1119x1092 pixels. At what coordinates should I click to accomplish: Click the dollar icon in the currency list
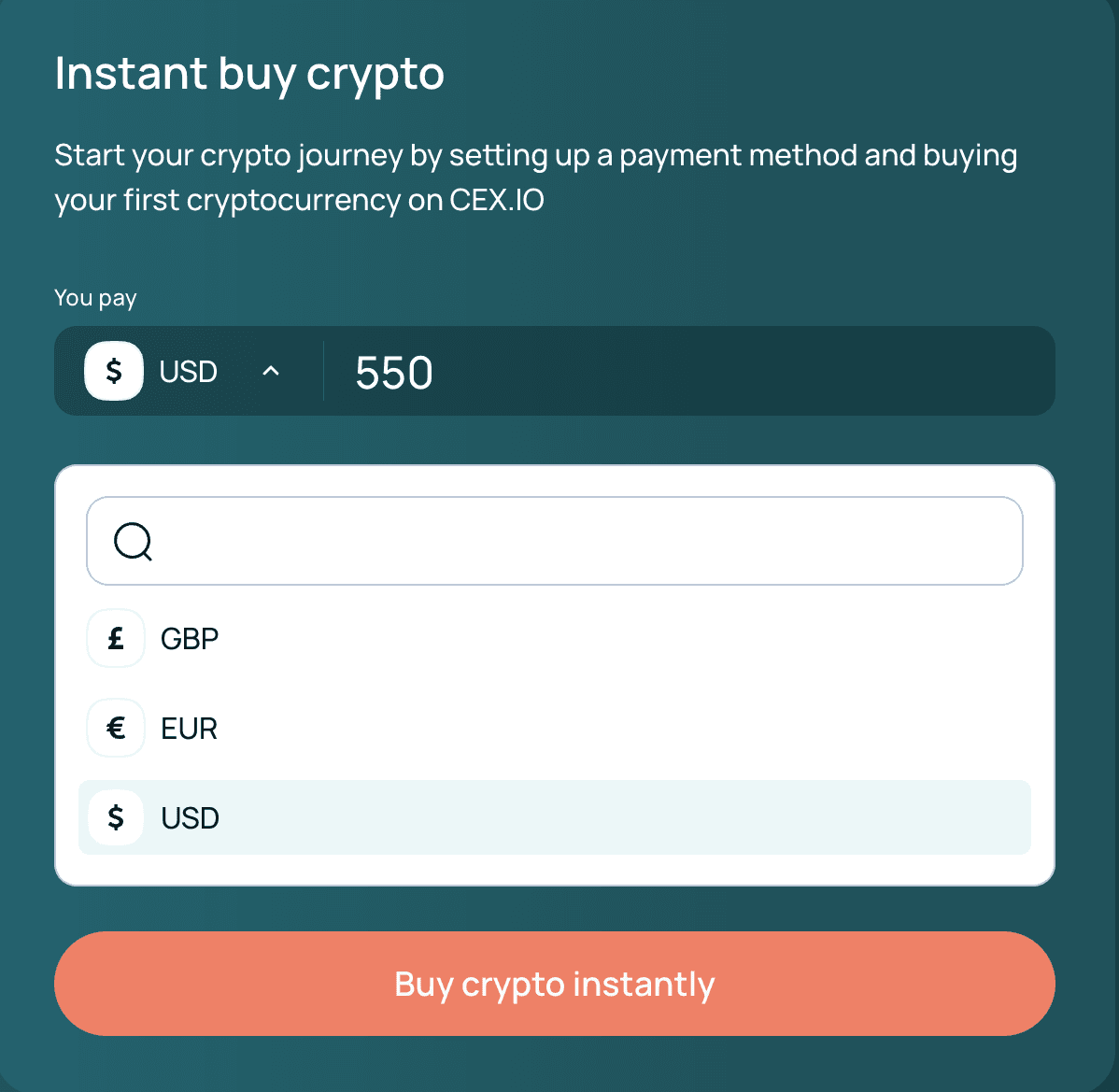coord(116,817)
